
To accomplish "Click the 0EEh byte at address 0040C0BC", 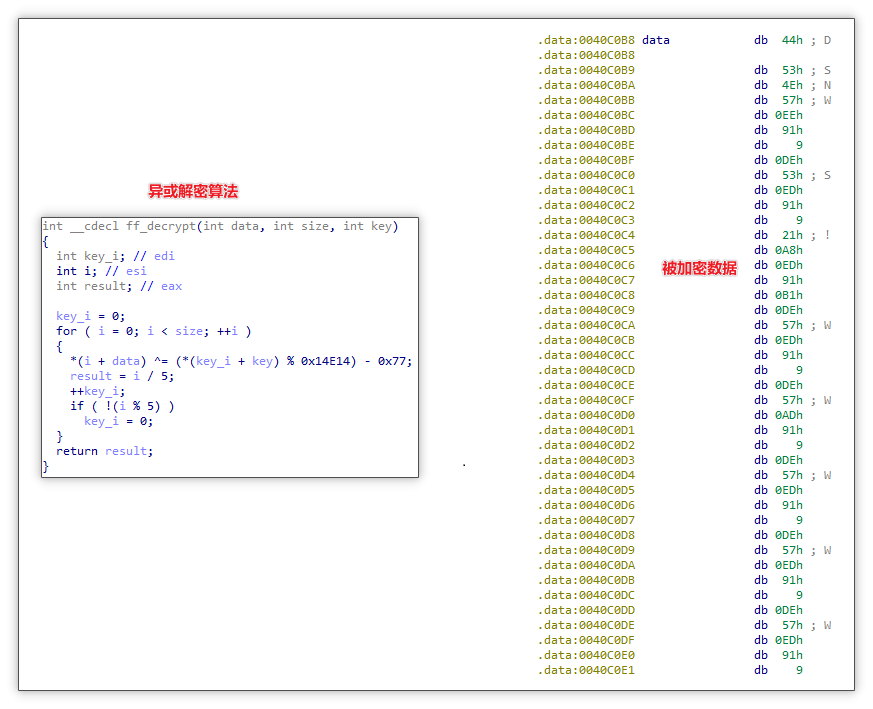I will point(789,115).
